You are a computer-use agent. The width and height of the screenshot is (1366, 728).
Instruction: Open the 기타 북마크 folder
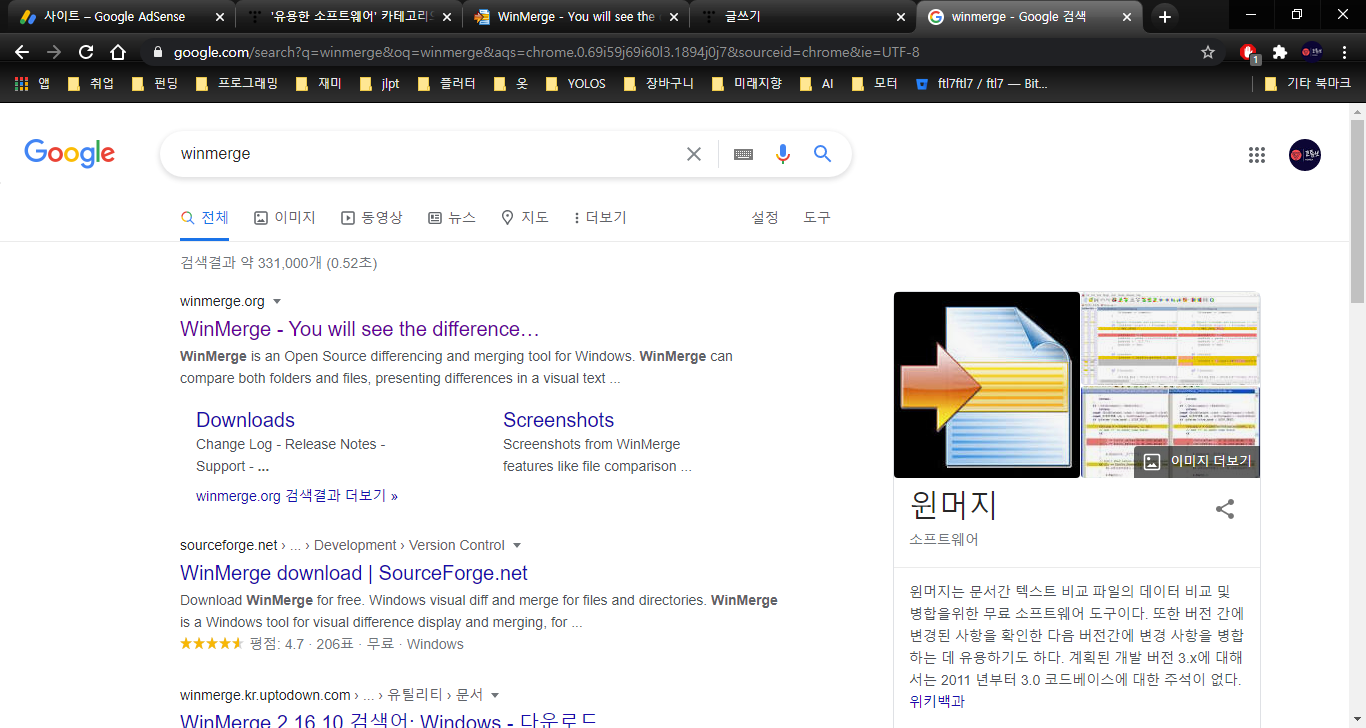[1309, 84]
